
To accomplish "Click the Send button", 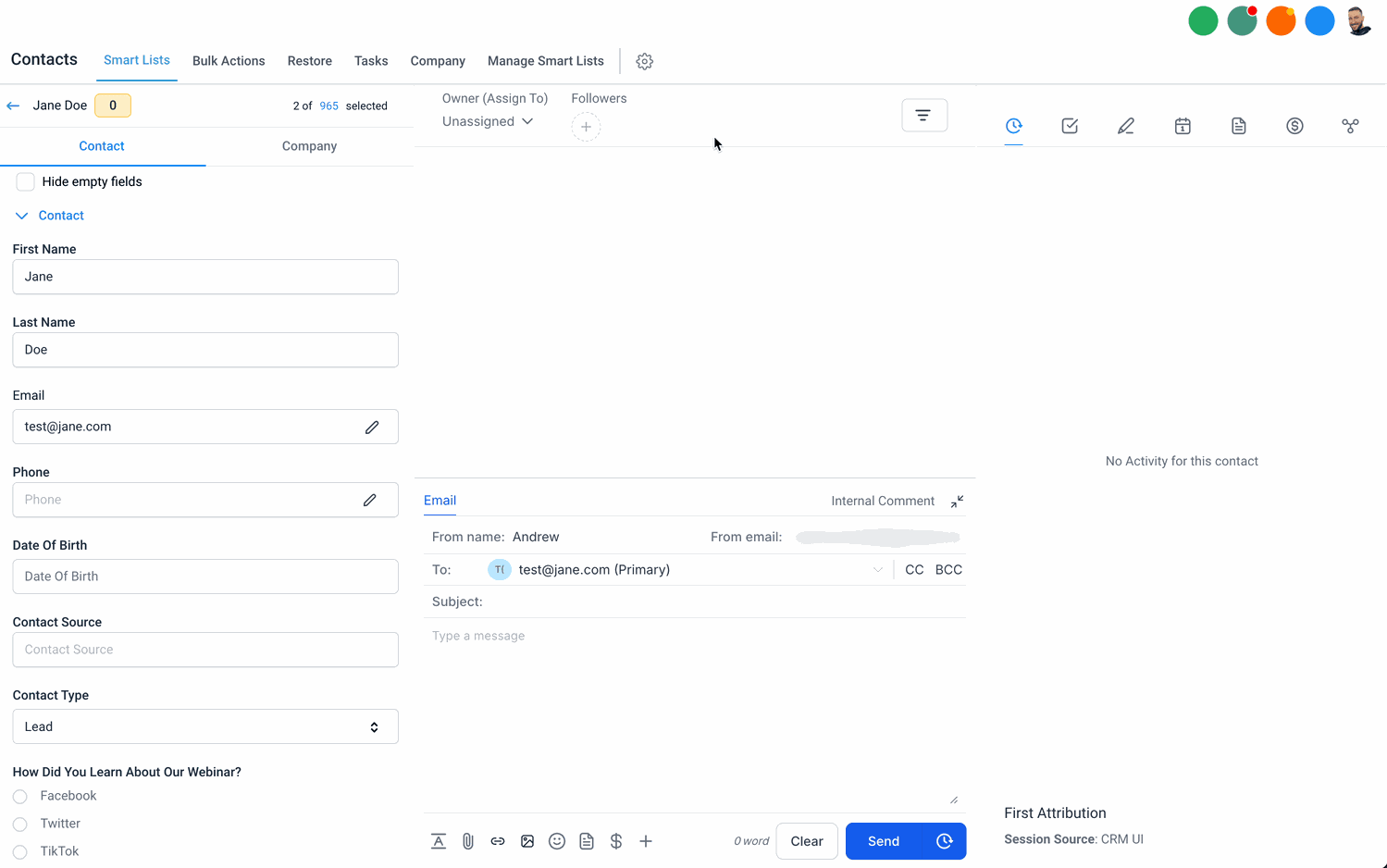I will pyautogui.click(x=884, y=841).
